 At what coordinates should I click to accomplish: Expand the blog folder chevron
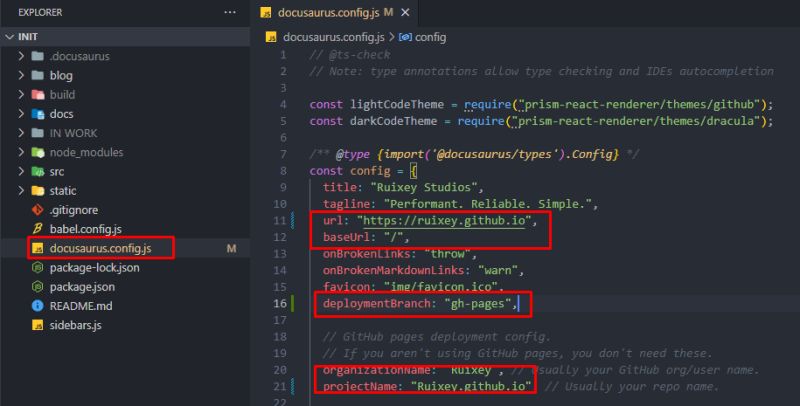tap(21, 75)
